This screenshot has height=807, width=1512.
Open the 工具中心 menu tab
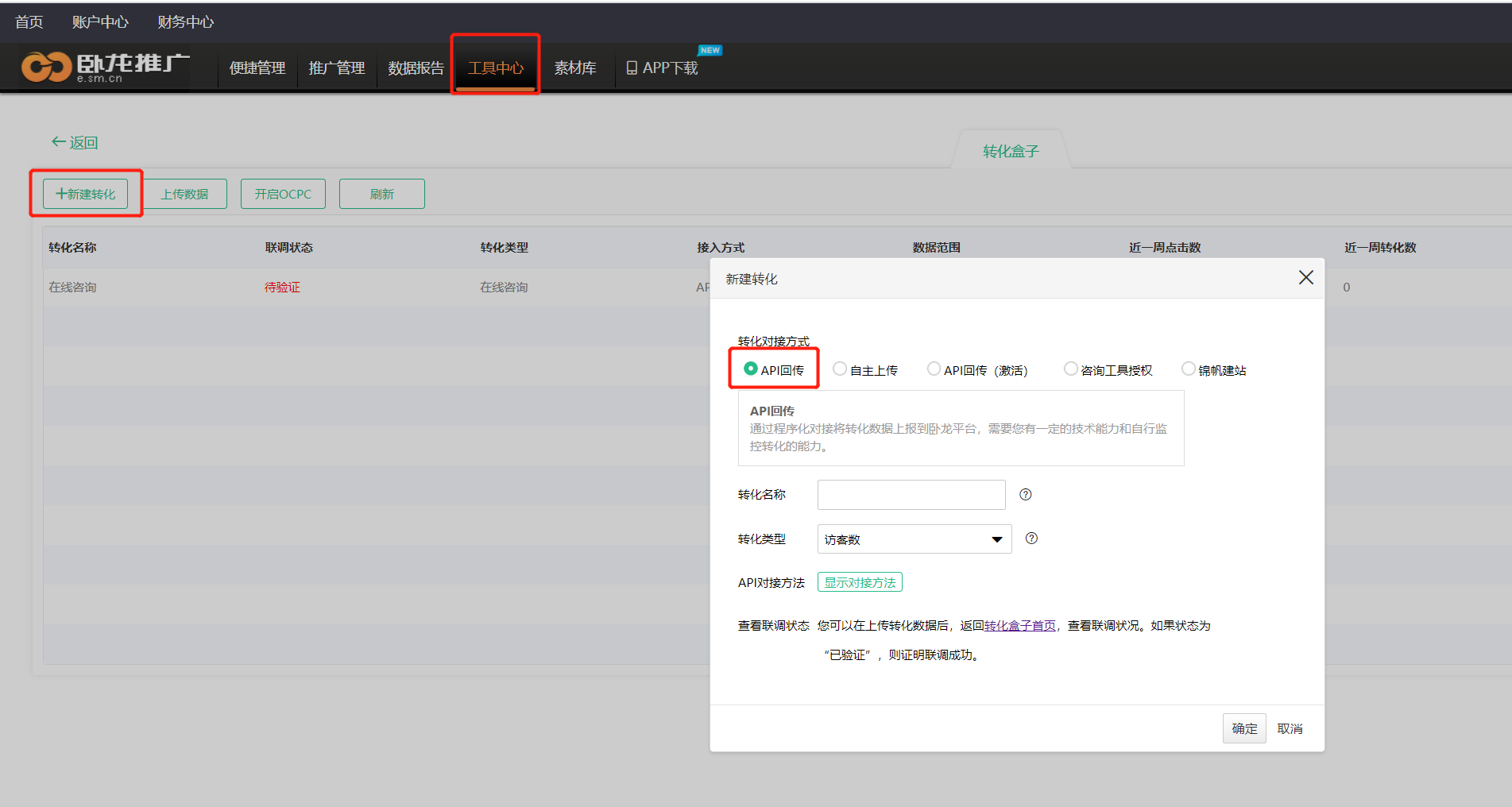tap(495, 68)
